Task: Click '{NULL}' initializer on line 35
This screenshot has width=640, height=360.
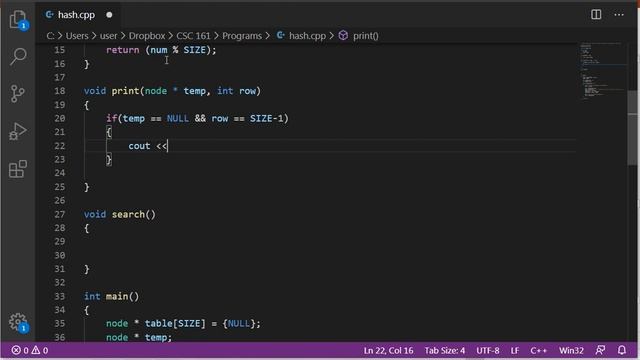Action: click(239, 324)
